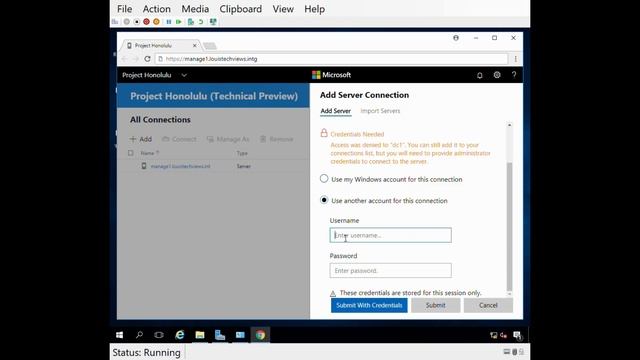Close the Project Honolulu browser tab

[x=195, y=45]
